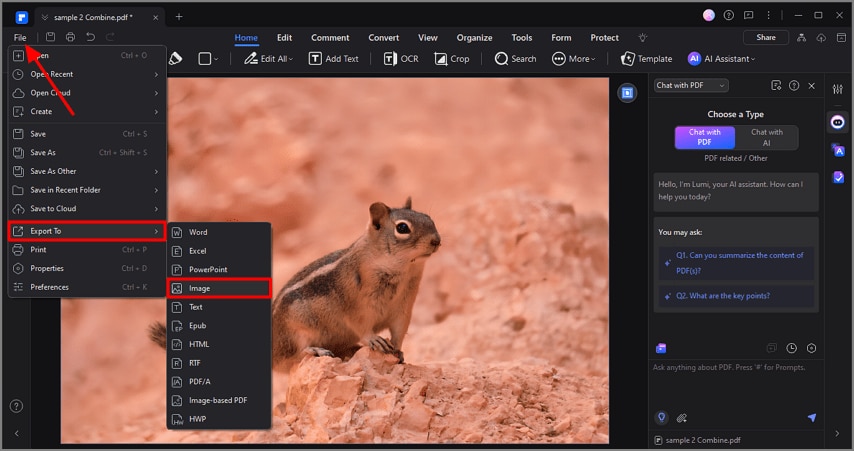854x451 pixels.
Task: Select the Add Text tool
Action: click(x=334, y=59)
